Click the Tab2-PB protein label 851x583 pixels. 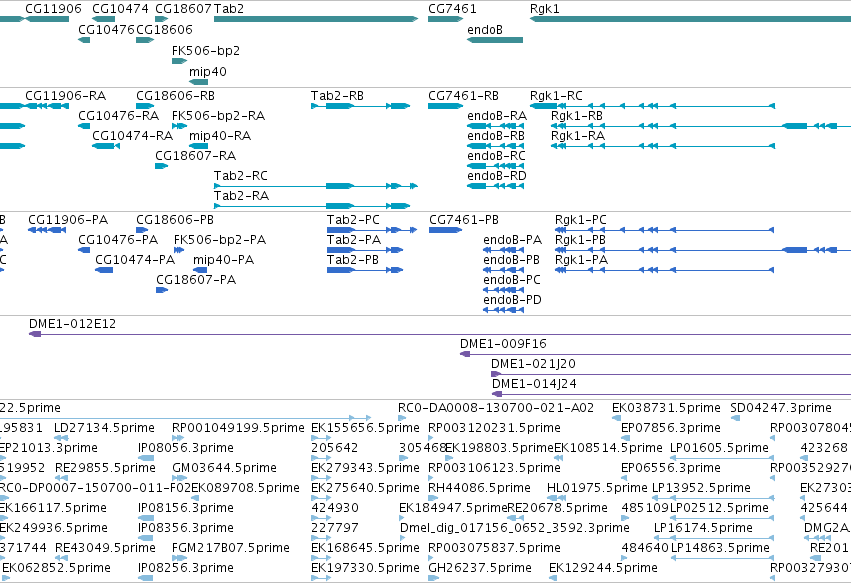pyautogui.click(x=352, y=260)
